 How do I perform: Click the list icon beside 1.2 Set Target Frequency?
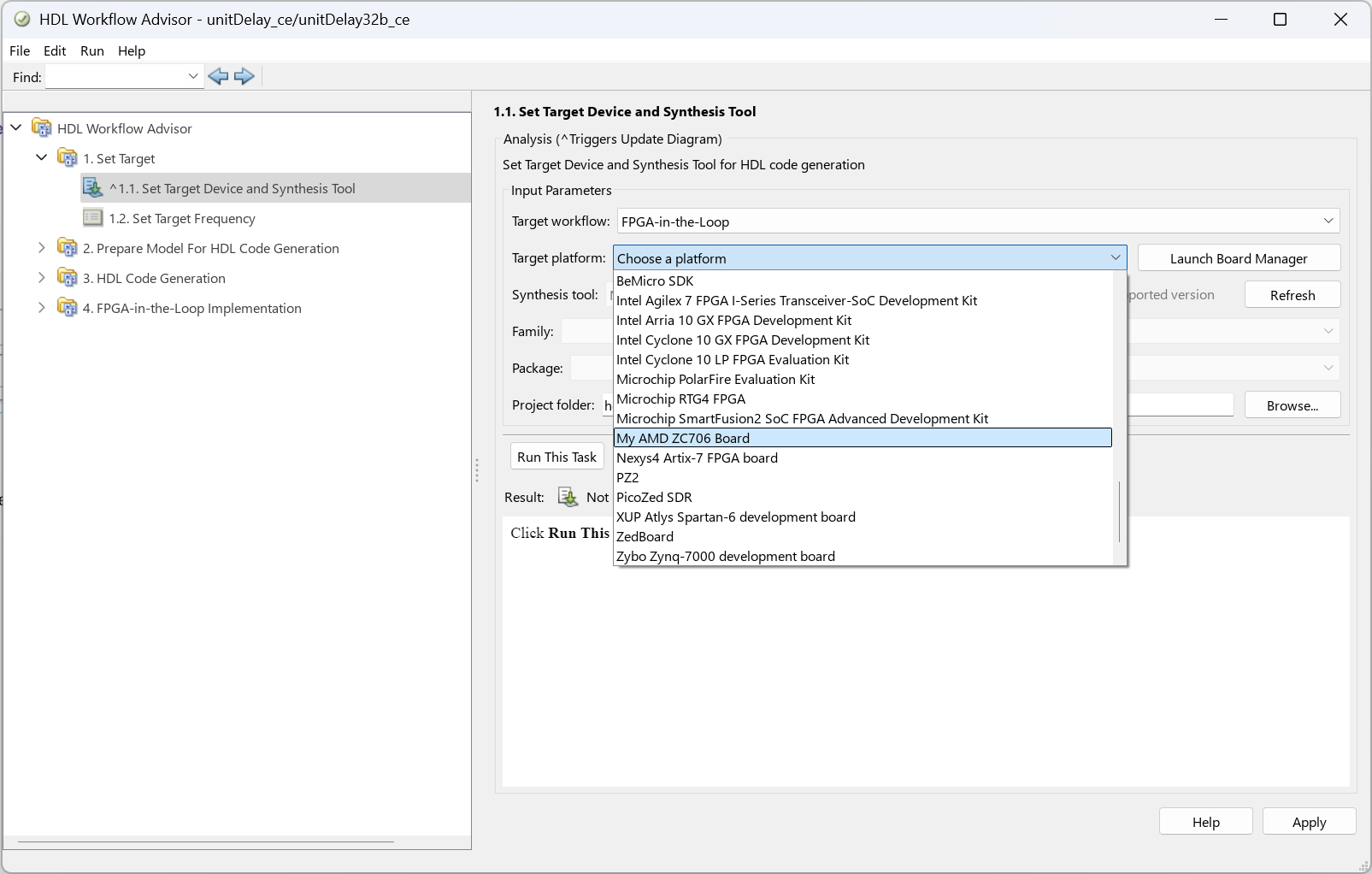click(x=93, y=218)
